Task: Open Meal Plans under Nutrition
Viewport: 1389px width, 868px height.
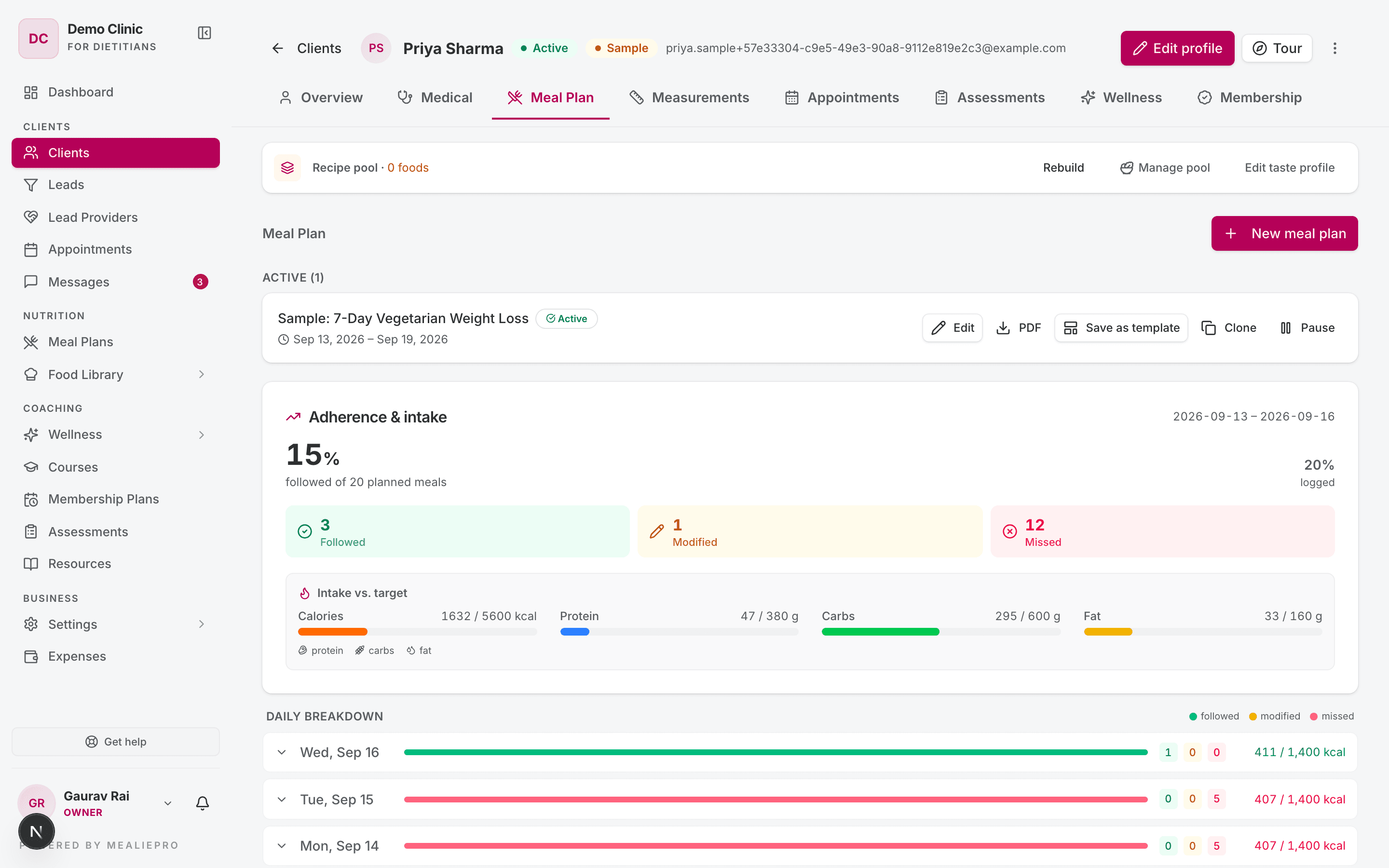Action: 115,341
